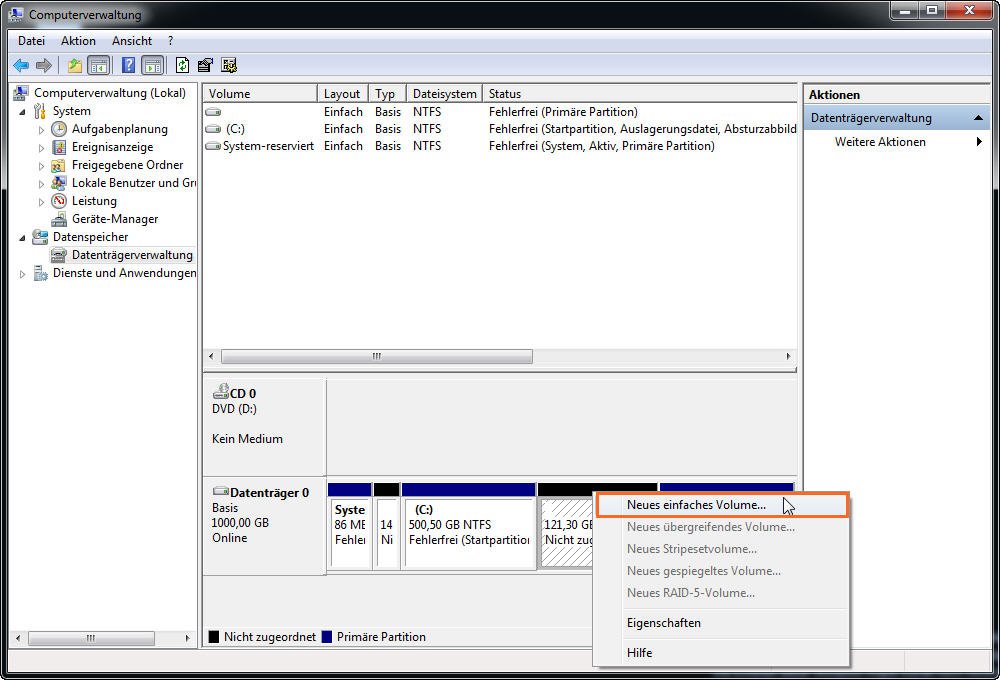This screenshot has width=1000, height=680.
Task: Expand the Lokale Benutzer und Gruppen node
Action: click(41, 184)
